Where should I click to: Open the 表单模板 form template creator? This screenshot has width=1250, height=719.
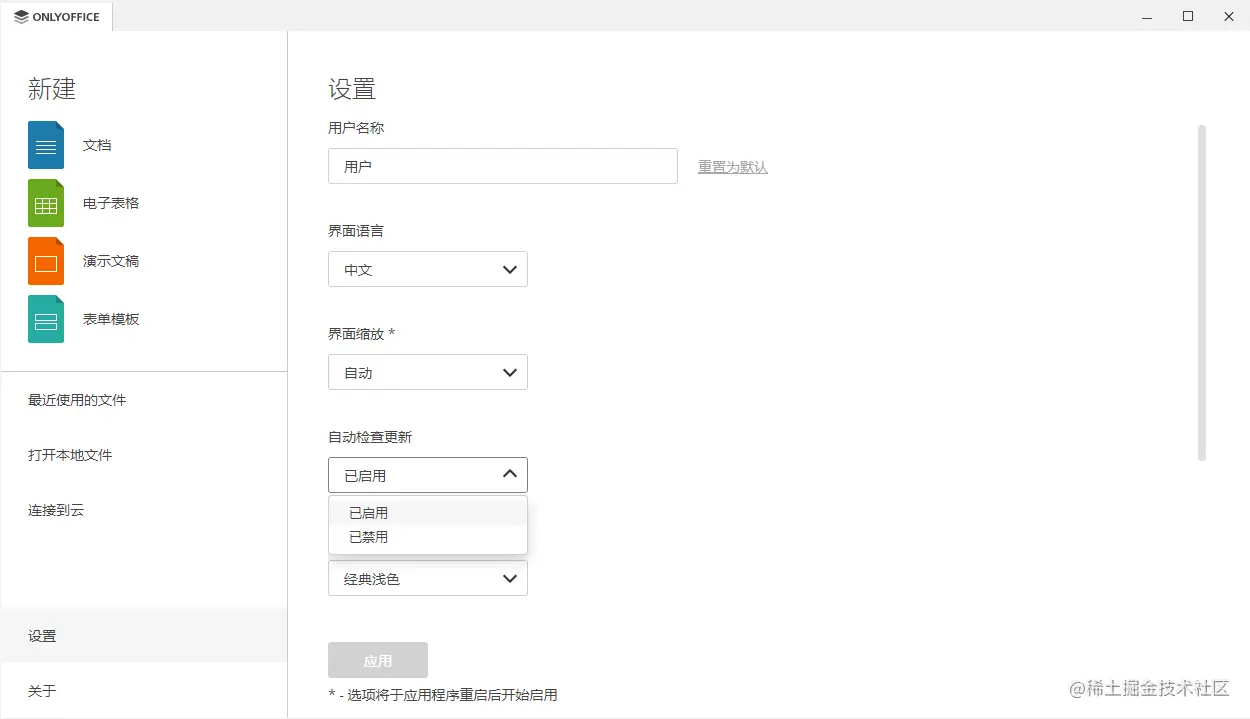point(111,319)
